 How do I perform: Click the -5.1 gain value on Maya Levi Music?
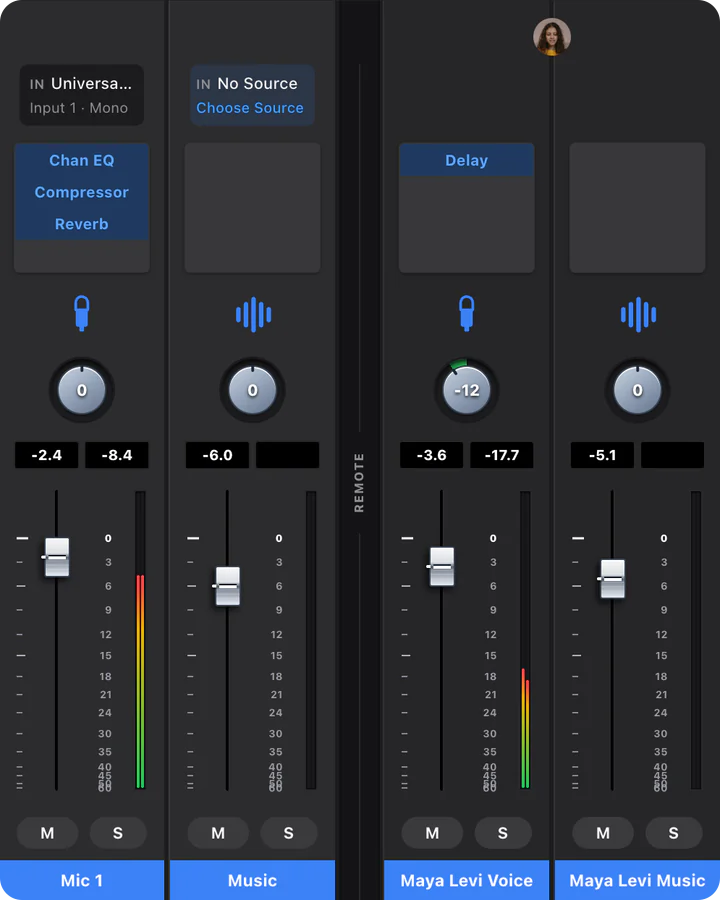(x=602, y=455)
